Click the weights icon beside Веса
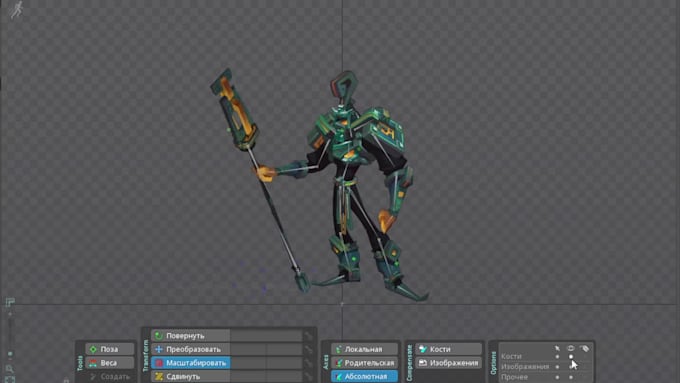Screen dimensions: 680x383 coord(93,363)
